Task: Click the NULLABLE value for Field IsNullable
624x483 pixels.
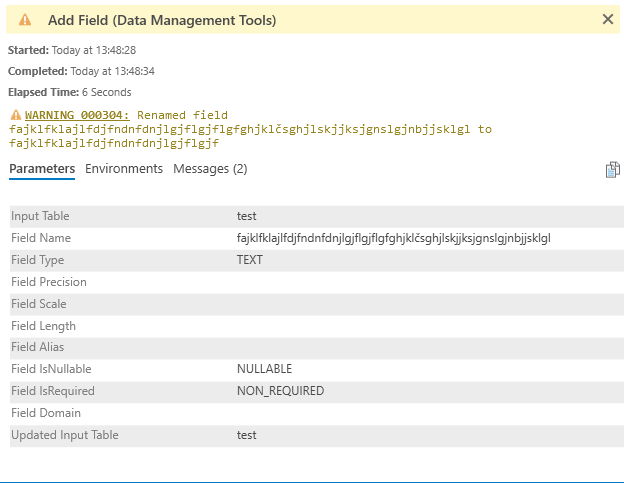Action: [x=264, y=369]
